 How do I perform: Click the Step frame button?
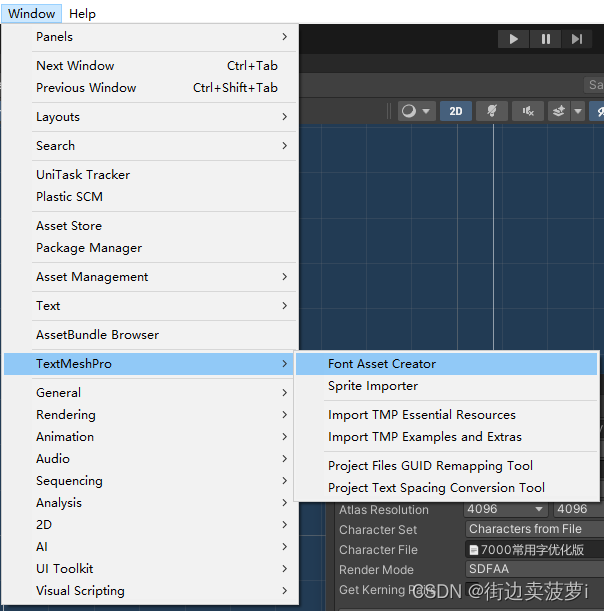(x=577, y=39)
